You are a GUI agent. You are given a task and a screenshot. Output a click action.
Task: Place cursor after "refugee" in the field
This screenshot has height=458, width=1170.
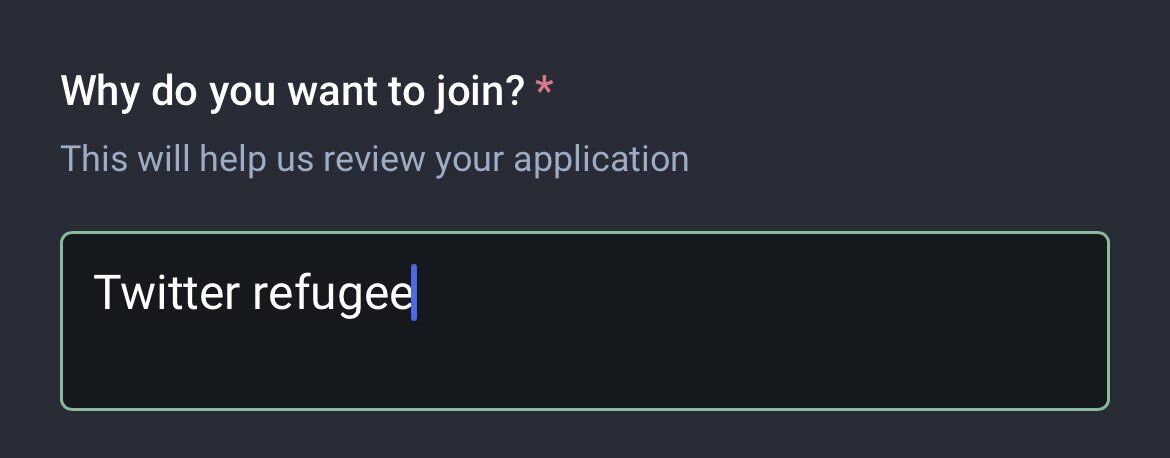click(x=414, y=295)
